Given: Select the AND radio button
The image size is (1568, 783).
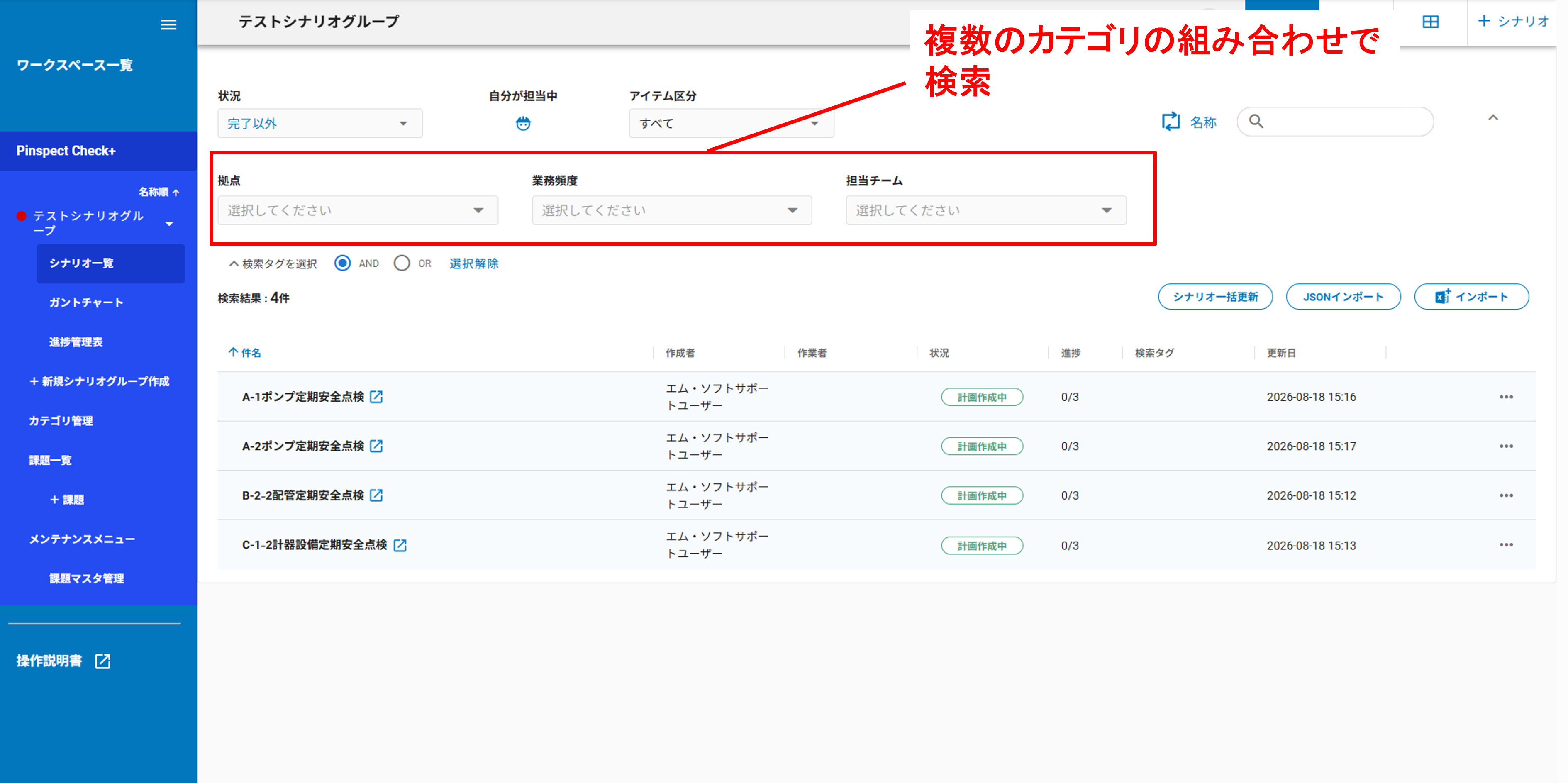Looking at the screenshot, I should point(343,263).
